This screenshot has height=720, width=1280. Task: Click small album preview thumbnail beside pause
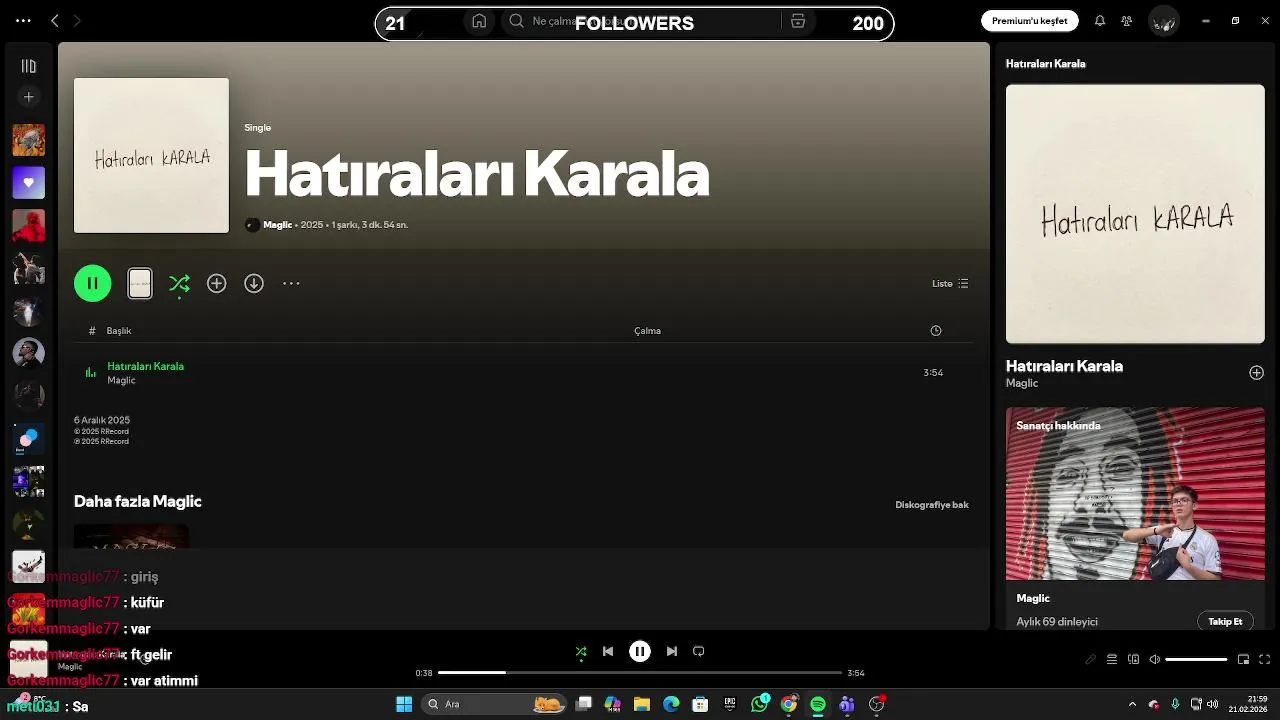click(140, 284)
